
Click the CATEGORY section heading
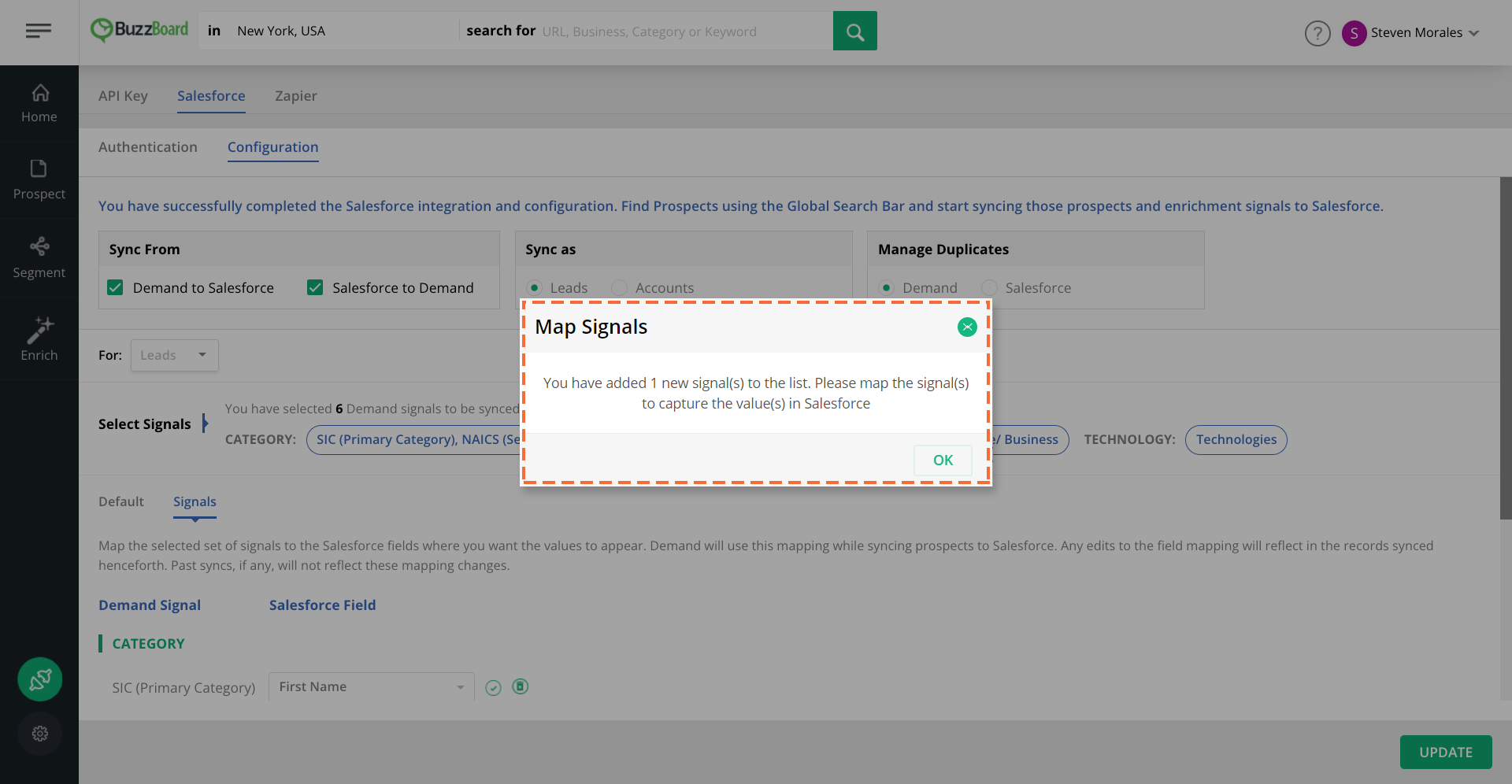click(148, 644)
